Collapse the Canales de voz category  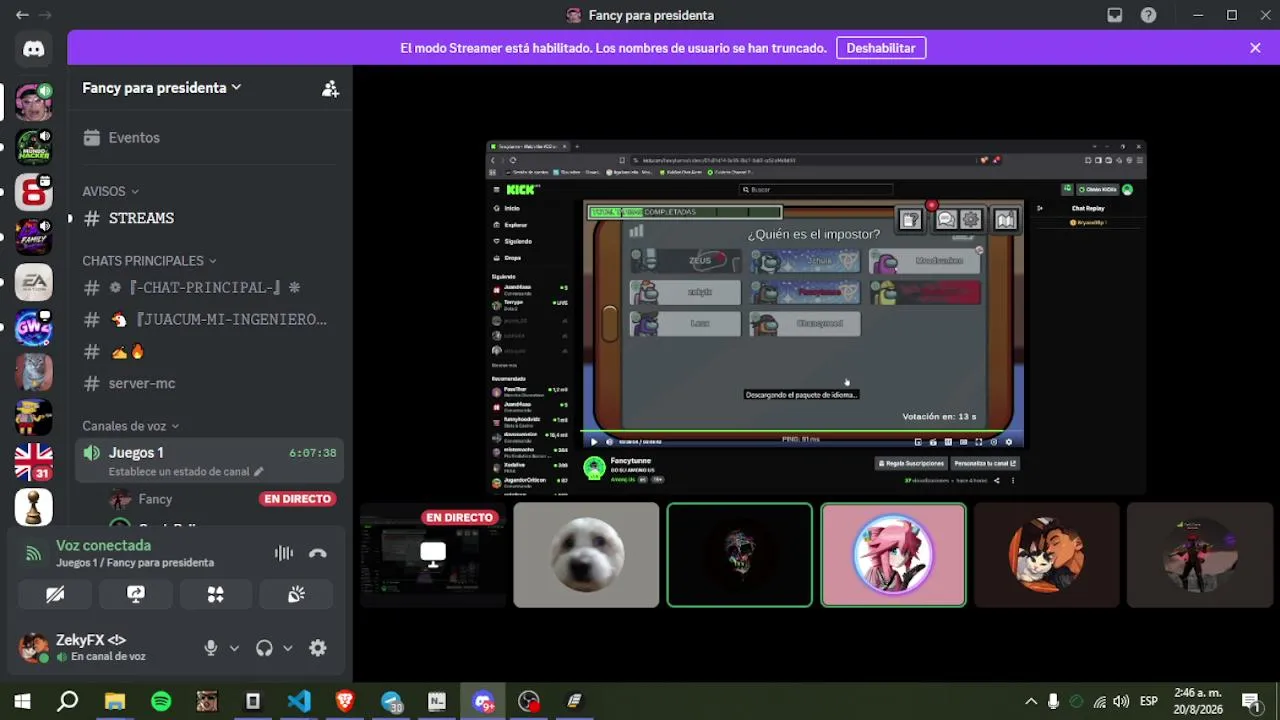pos(130,426)
